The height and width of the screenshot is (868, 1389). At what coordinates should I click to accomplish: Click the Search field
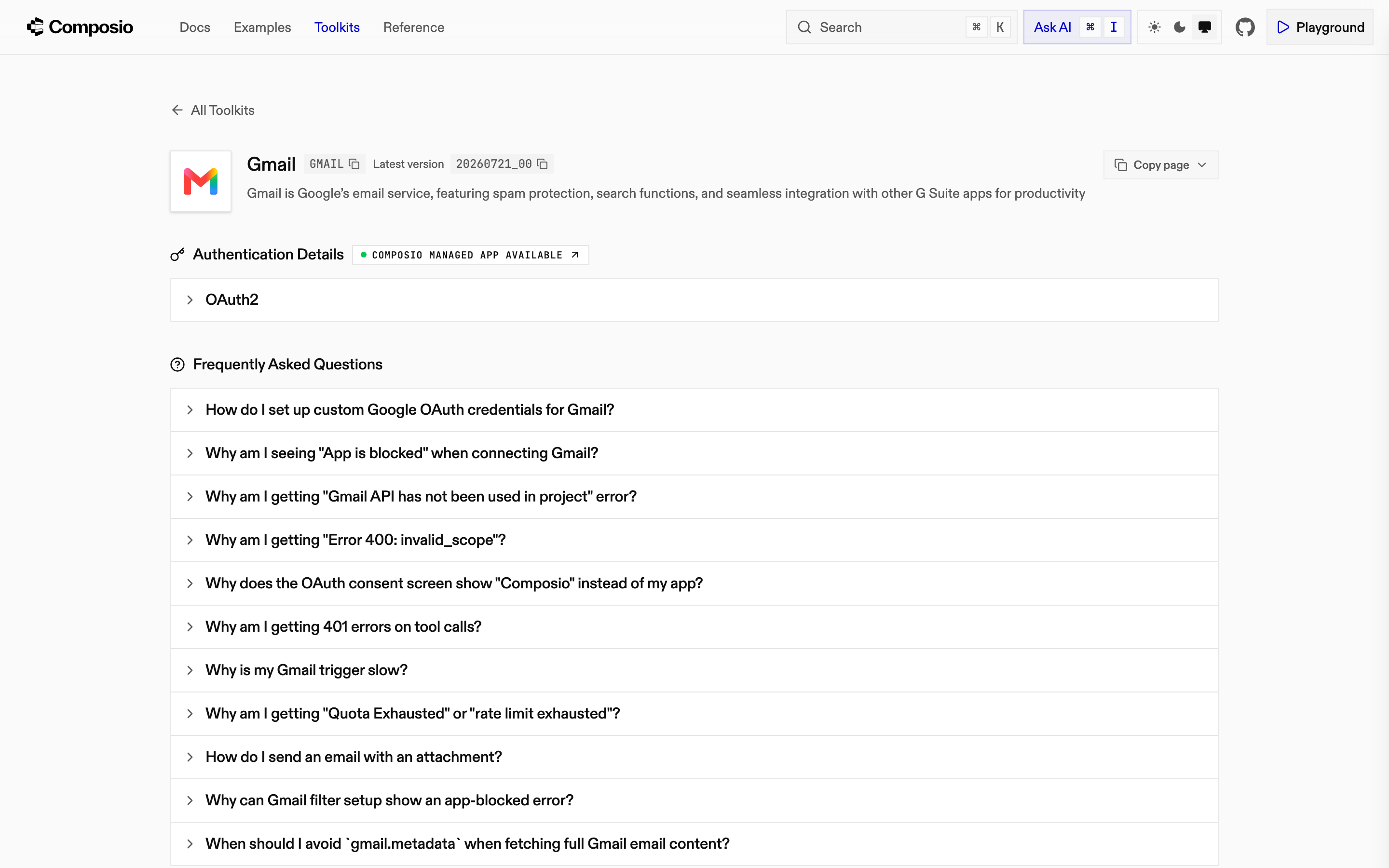(x=901, y=27)
